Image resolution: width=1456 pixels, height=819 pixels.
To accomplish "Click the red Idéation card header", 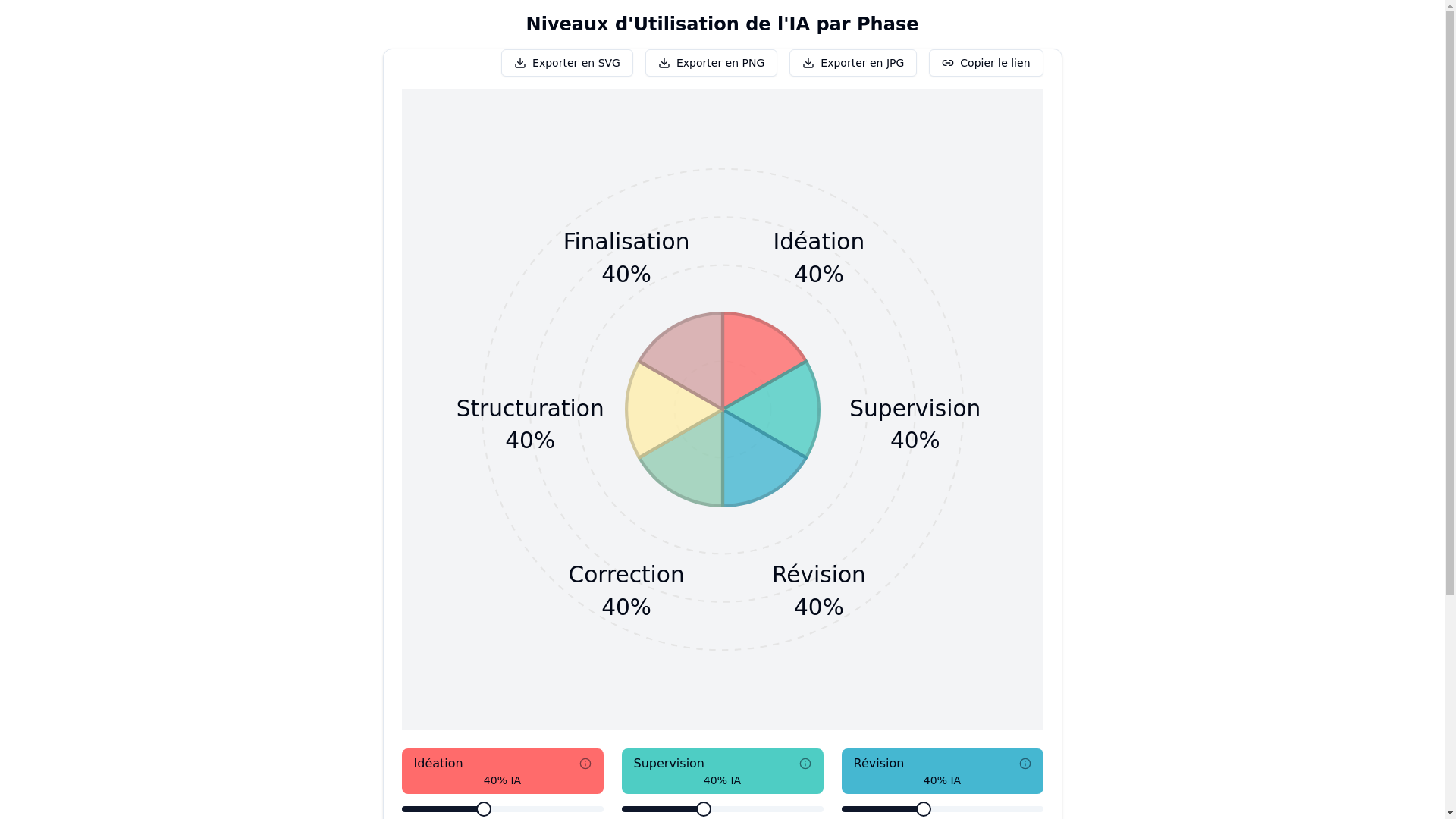I will point(503,771).
